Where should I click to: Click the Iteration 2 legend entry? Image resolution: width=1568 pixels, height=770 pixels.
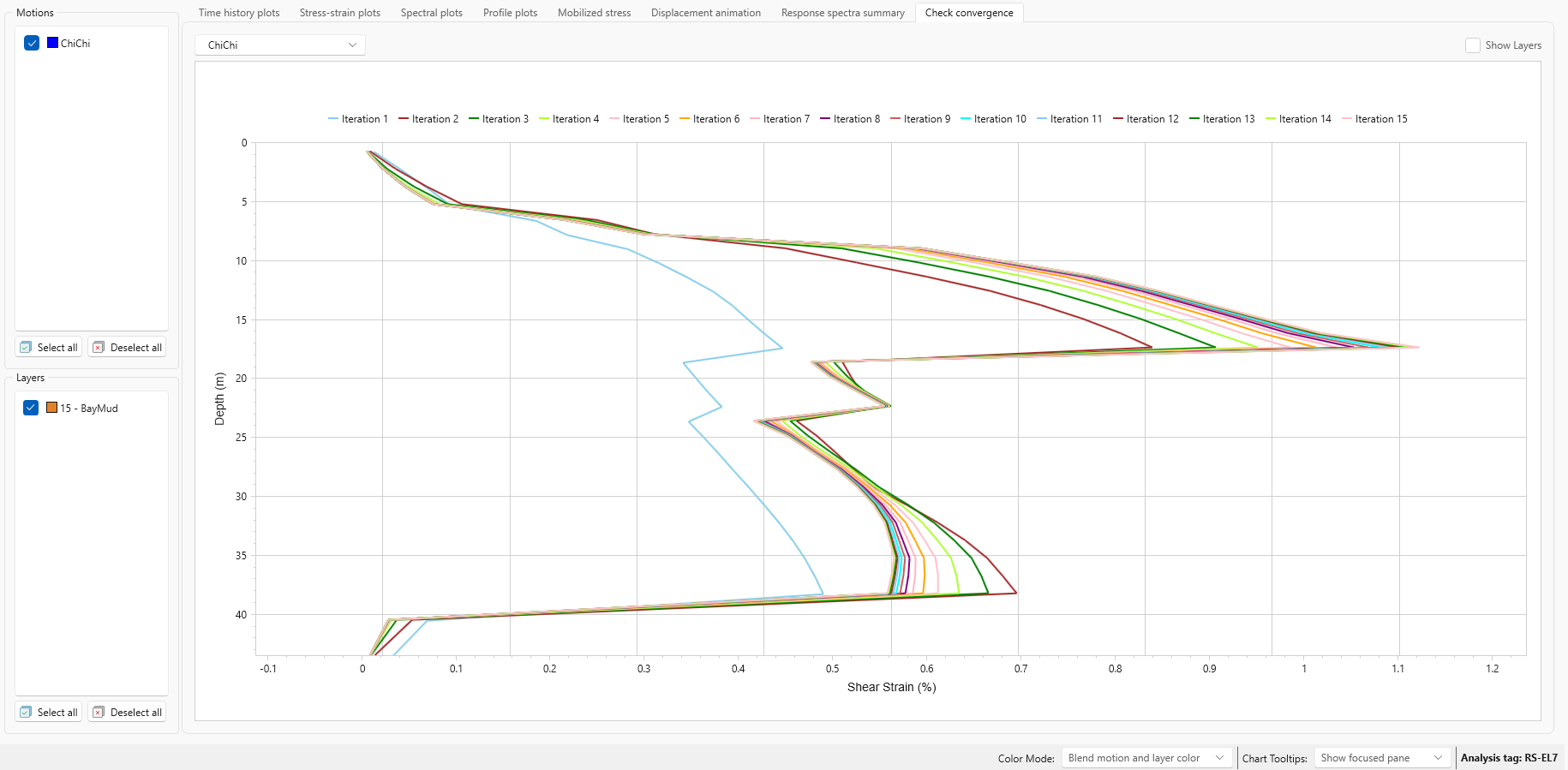coord(428,119)
